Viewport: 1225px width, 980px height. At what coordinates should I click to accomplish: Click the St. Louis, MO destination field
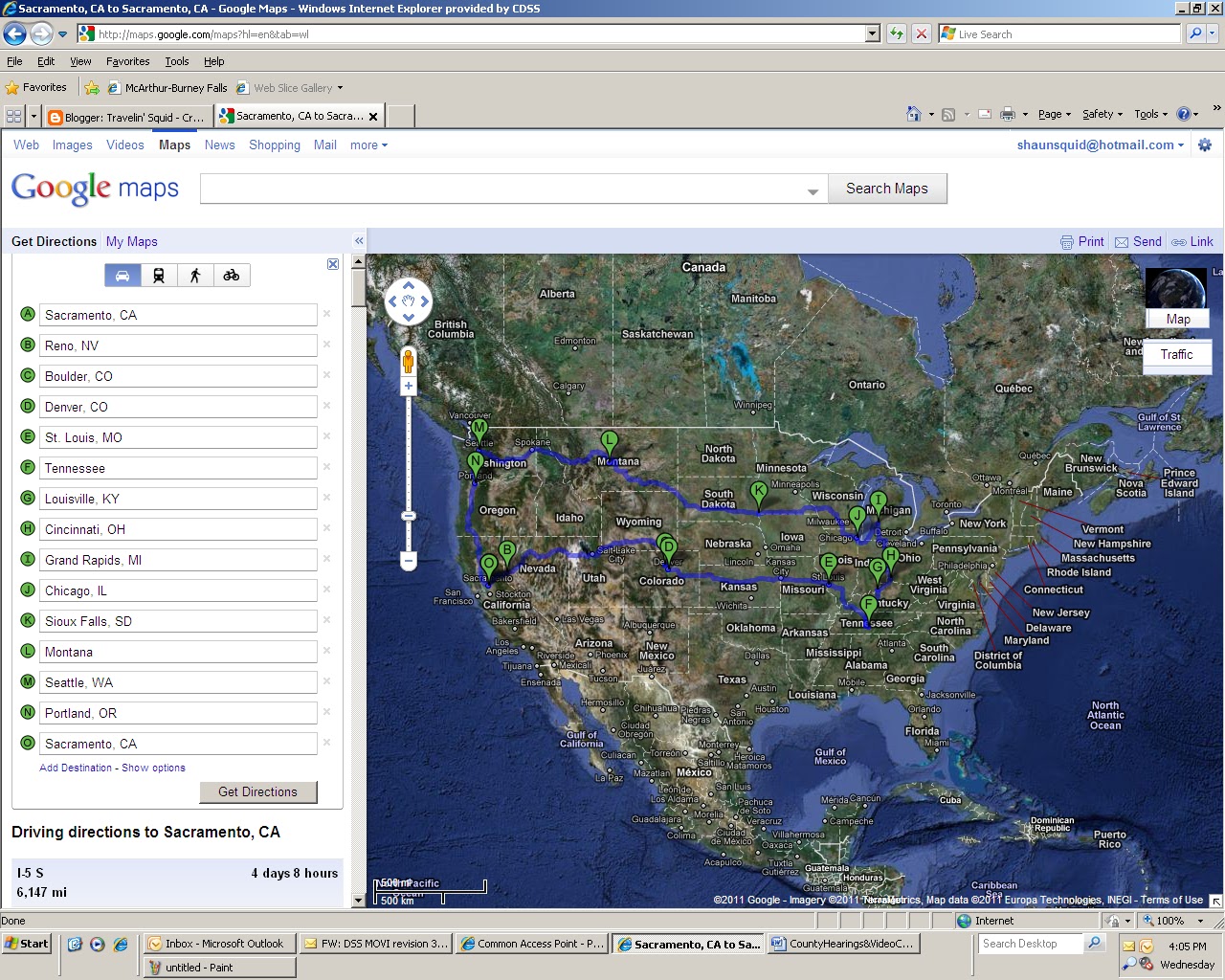(x=179, y=437)
